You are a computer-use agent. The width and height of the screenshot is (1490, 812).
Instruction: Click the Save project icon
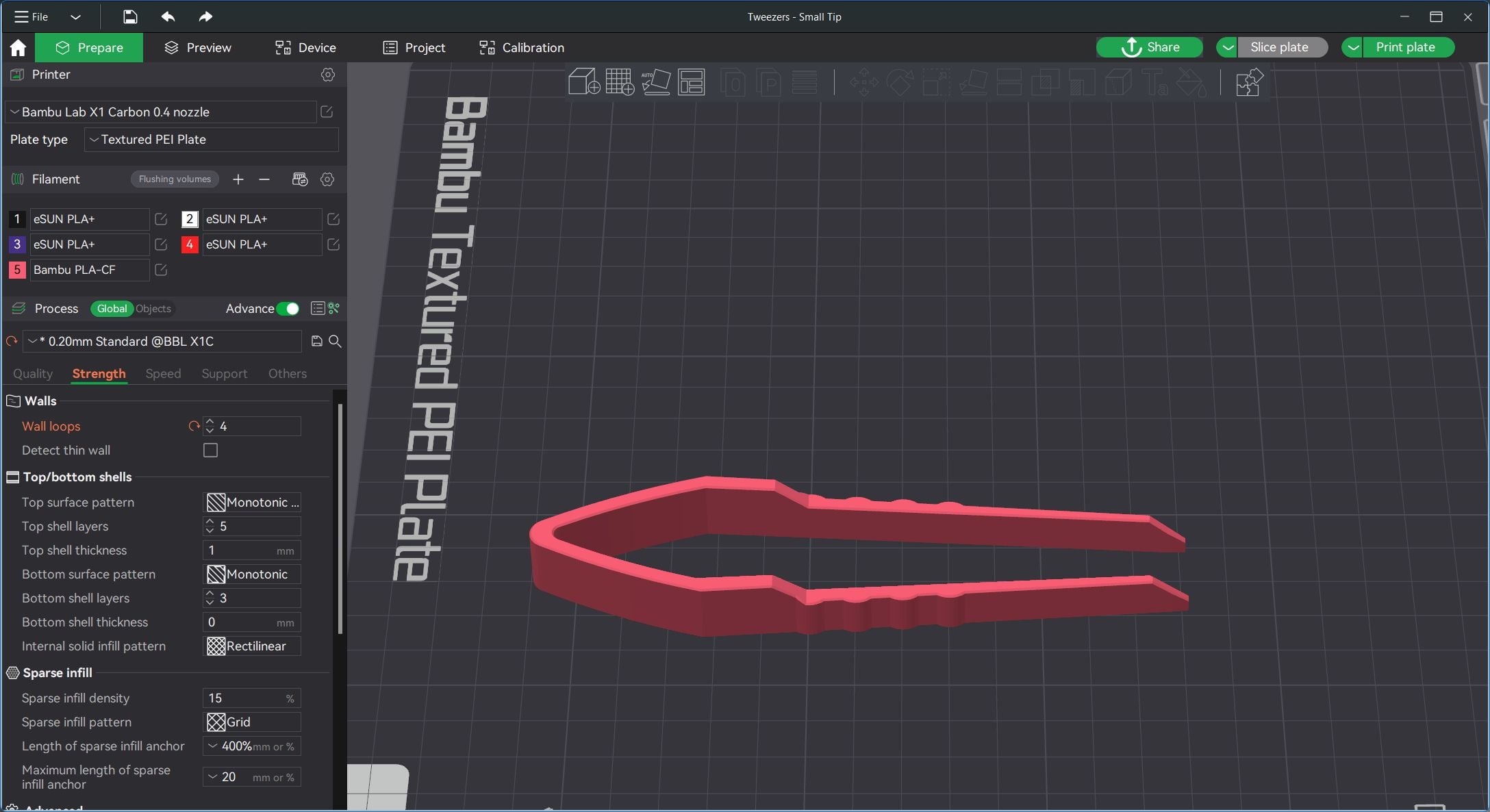click(130, 16)
